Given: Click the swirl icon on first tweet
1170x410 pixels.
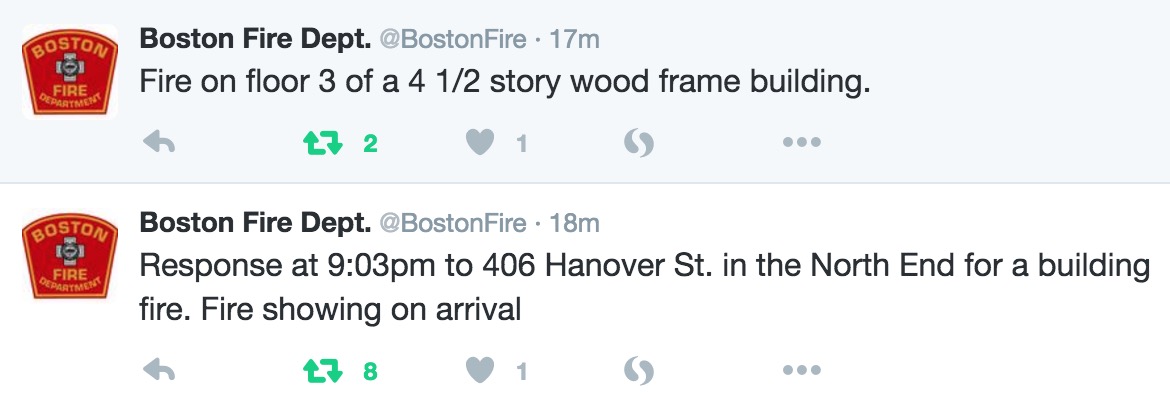Looking at the screenshot, I should click(639, 142).
